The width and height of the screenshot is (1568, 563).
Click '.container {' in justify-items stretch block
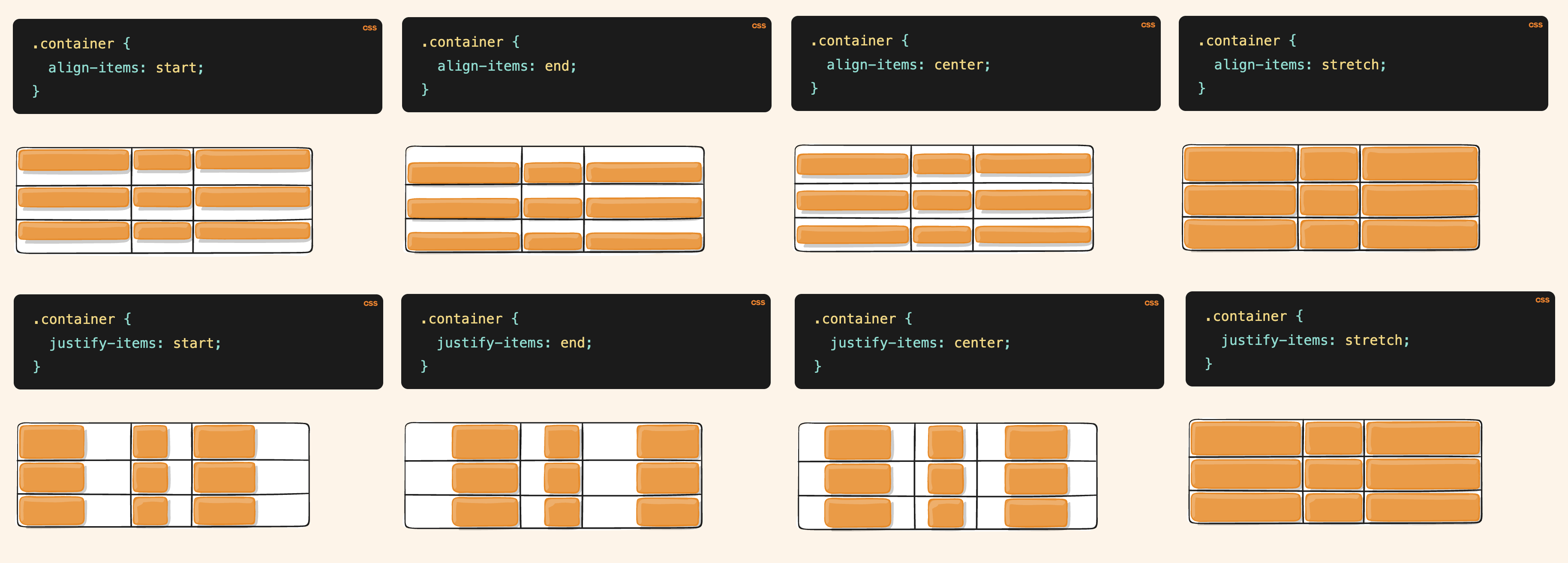tap(1253, 317)
